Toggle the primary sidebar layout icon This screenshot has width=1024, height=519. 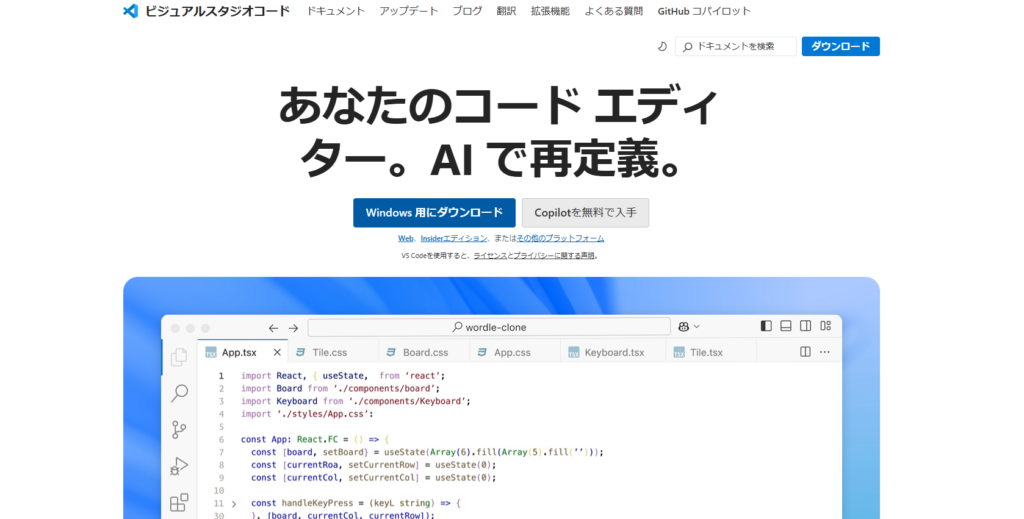[x=766, y=326]
